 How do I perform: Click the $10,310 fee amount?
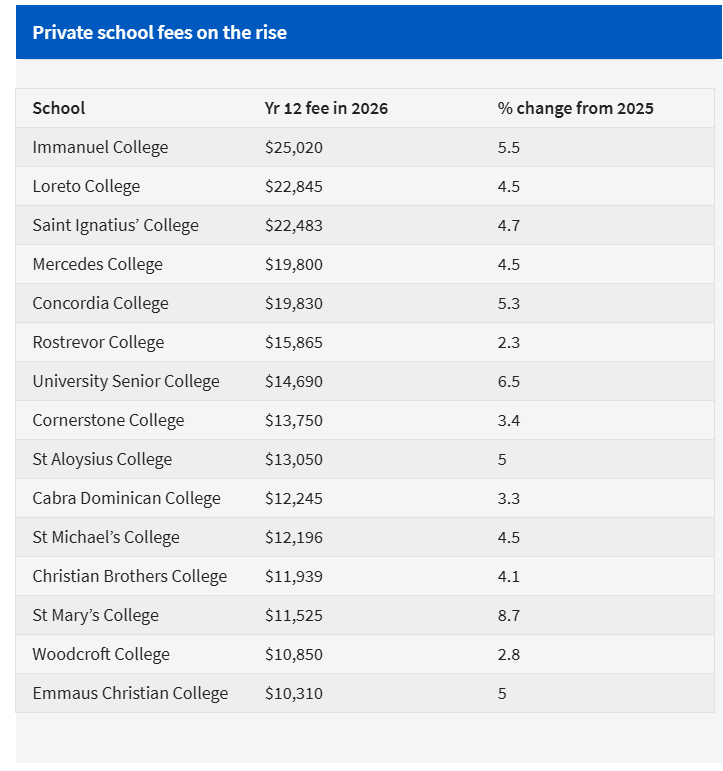pyautogui.click(x=294, y=693)
